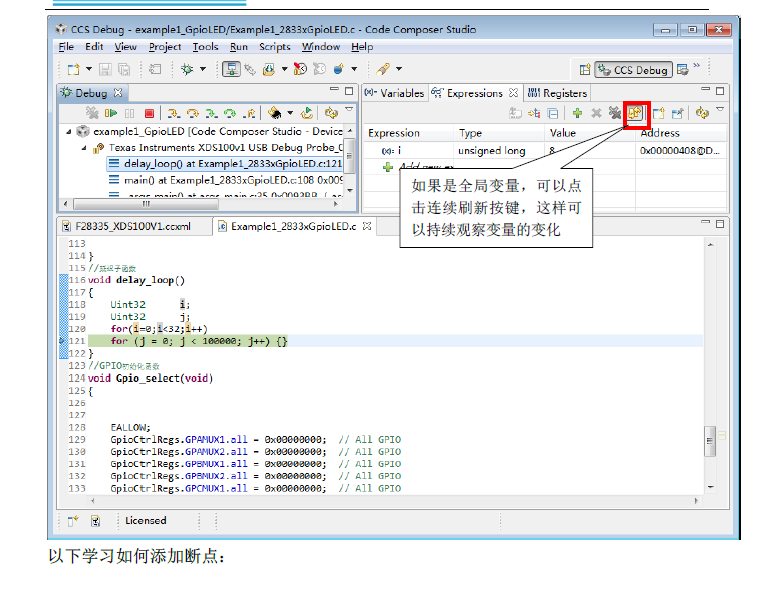Click the flashlight Search icon
Image resolution: width=777 pixels, height=598 pixels.
pos(383,69)
